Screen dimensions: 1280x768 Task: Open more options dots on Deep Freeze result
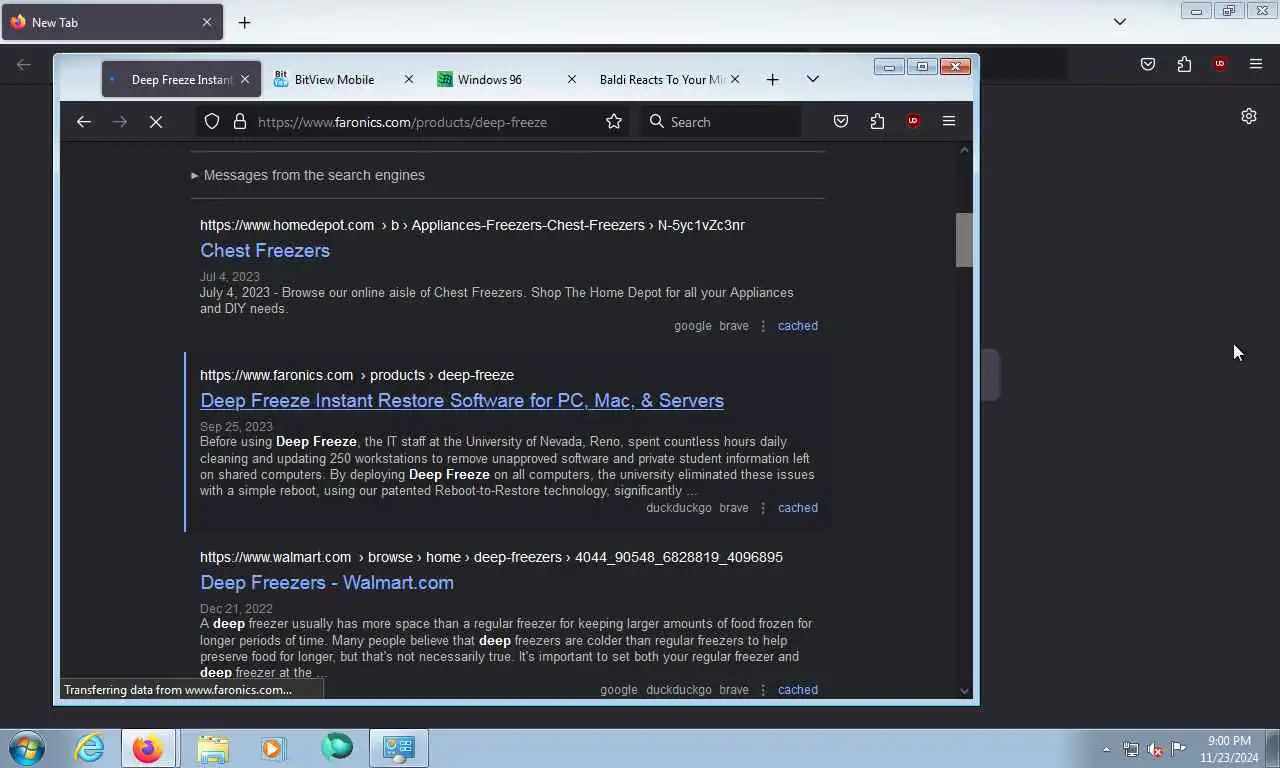point(763,508)
